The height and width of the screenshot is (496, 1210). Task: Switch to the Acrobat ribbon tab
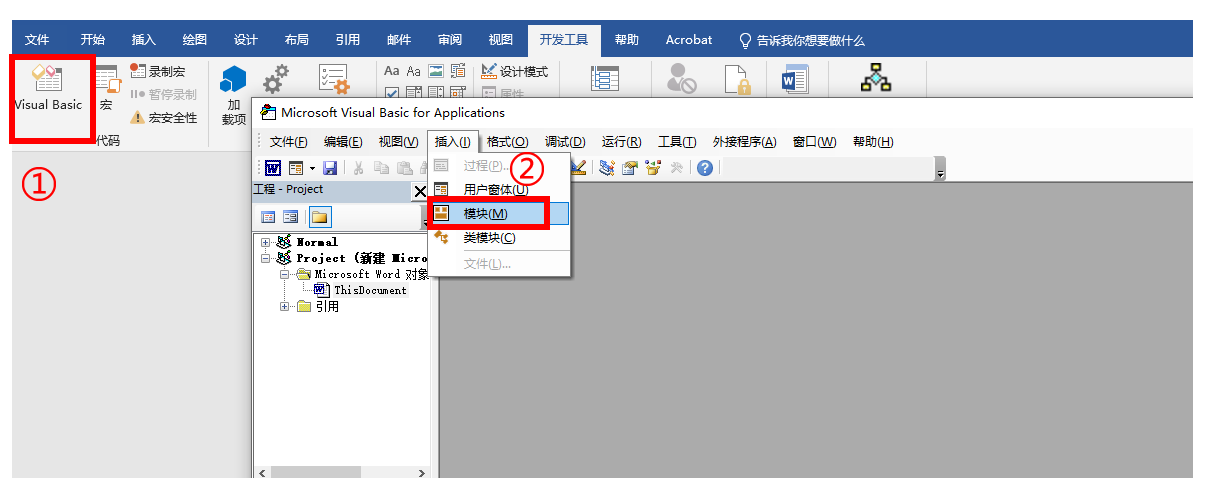pyautogui.click(x=689, y=40)
